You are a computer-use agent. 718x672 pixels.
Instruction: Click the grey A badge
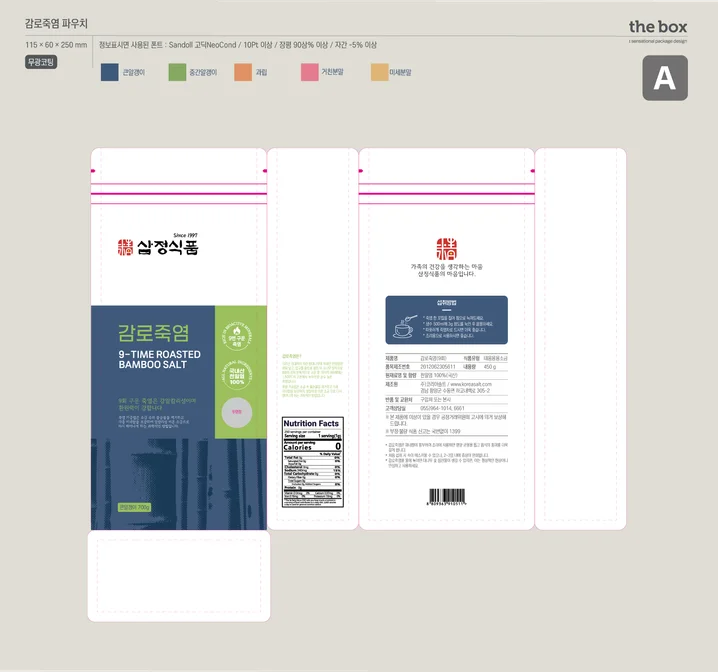click(x=665, y=78)
